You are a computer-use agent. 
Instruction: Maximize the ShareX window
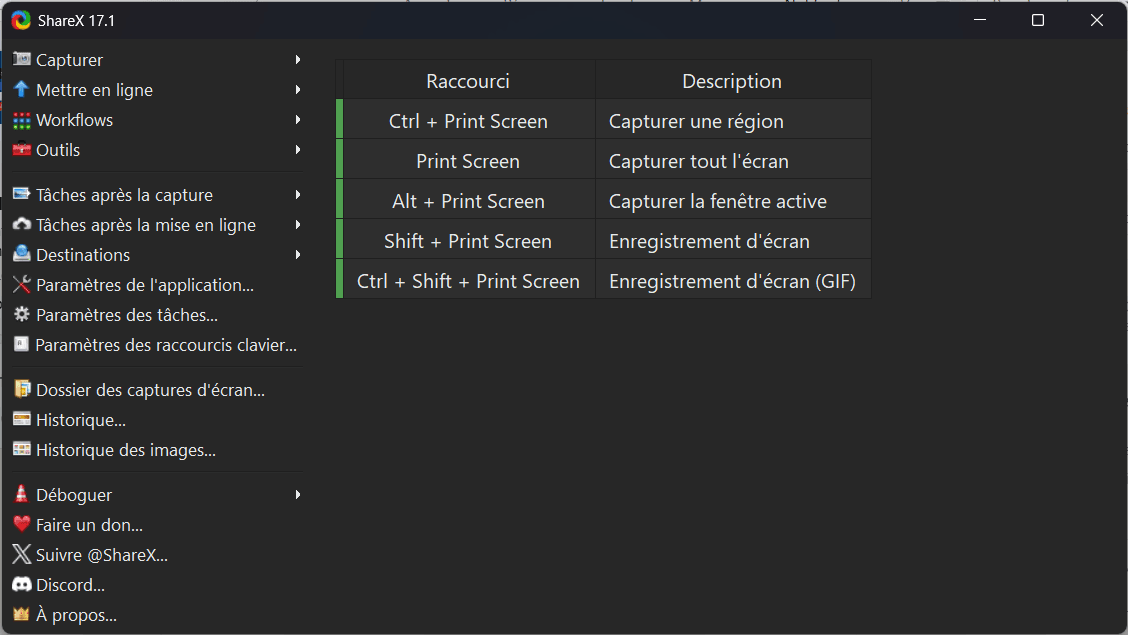(x=1037, y=20)
